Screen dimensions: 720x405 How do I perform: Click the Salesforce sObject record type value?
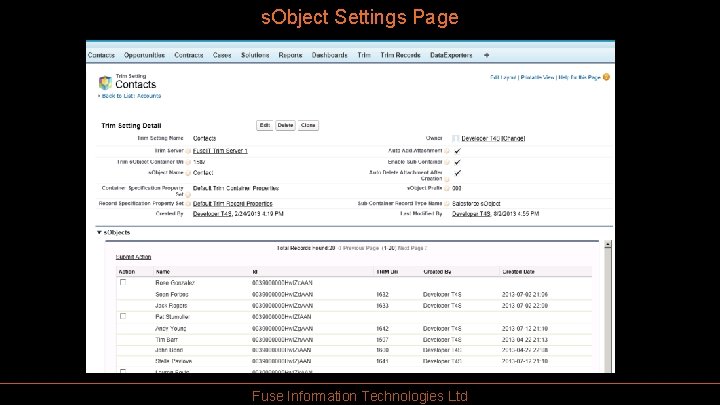click(476, 203)
